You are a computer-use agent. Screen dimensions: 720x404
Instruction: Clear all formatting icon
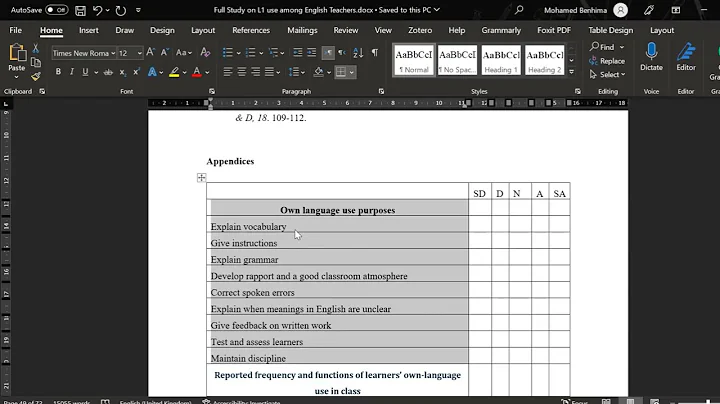[x=205, y=52]
